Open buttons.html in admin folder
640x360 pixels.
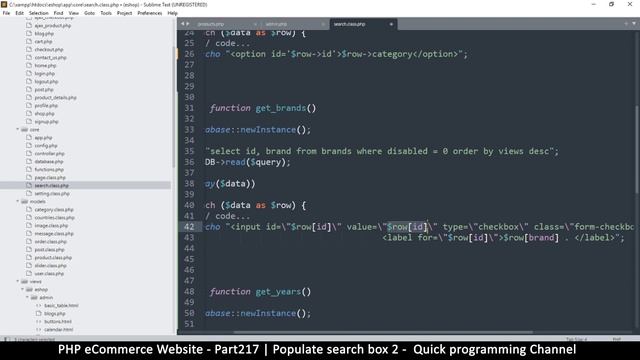click(x=58, y=322)
